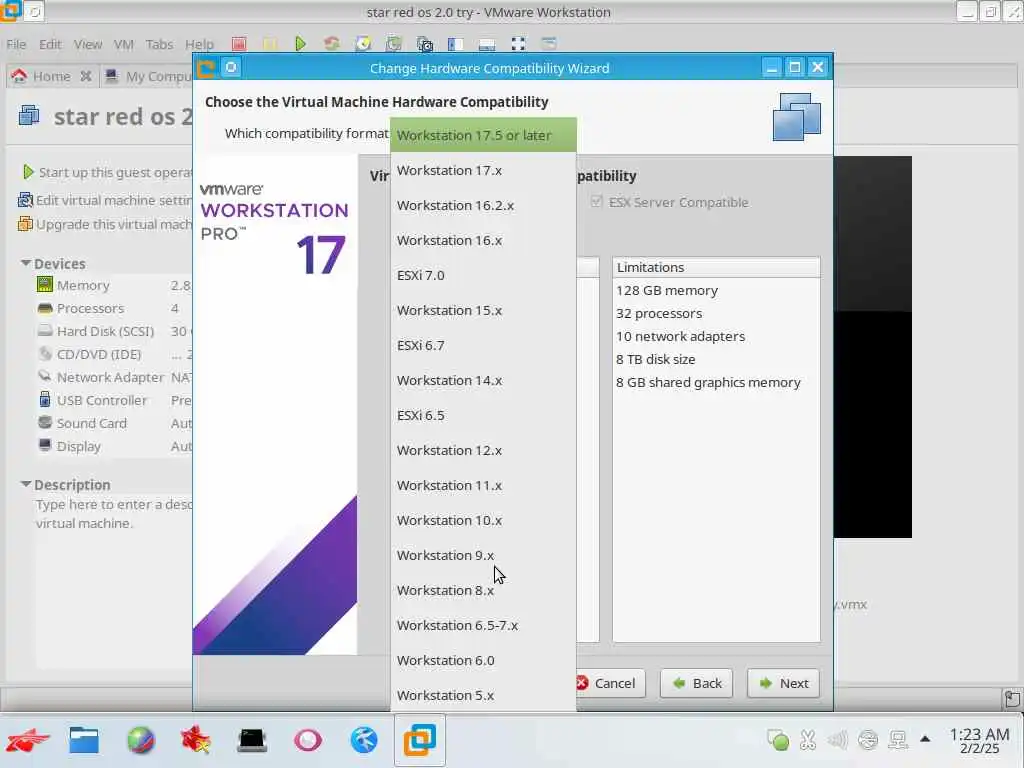
Task: Choose Workstation 12.x from the list
Action: click(483, 451)
